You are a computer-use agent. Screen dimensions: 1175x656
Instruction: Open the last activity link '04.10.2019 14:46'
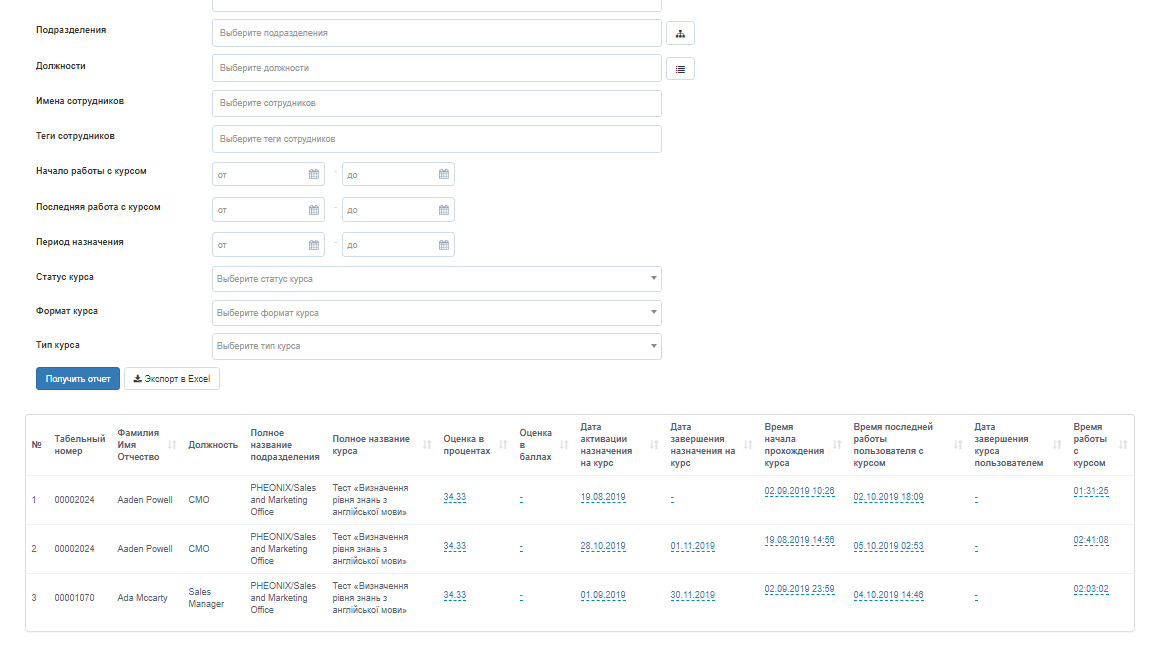click(888, 595)
